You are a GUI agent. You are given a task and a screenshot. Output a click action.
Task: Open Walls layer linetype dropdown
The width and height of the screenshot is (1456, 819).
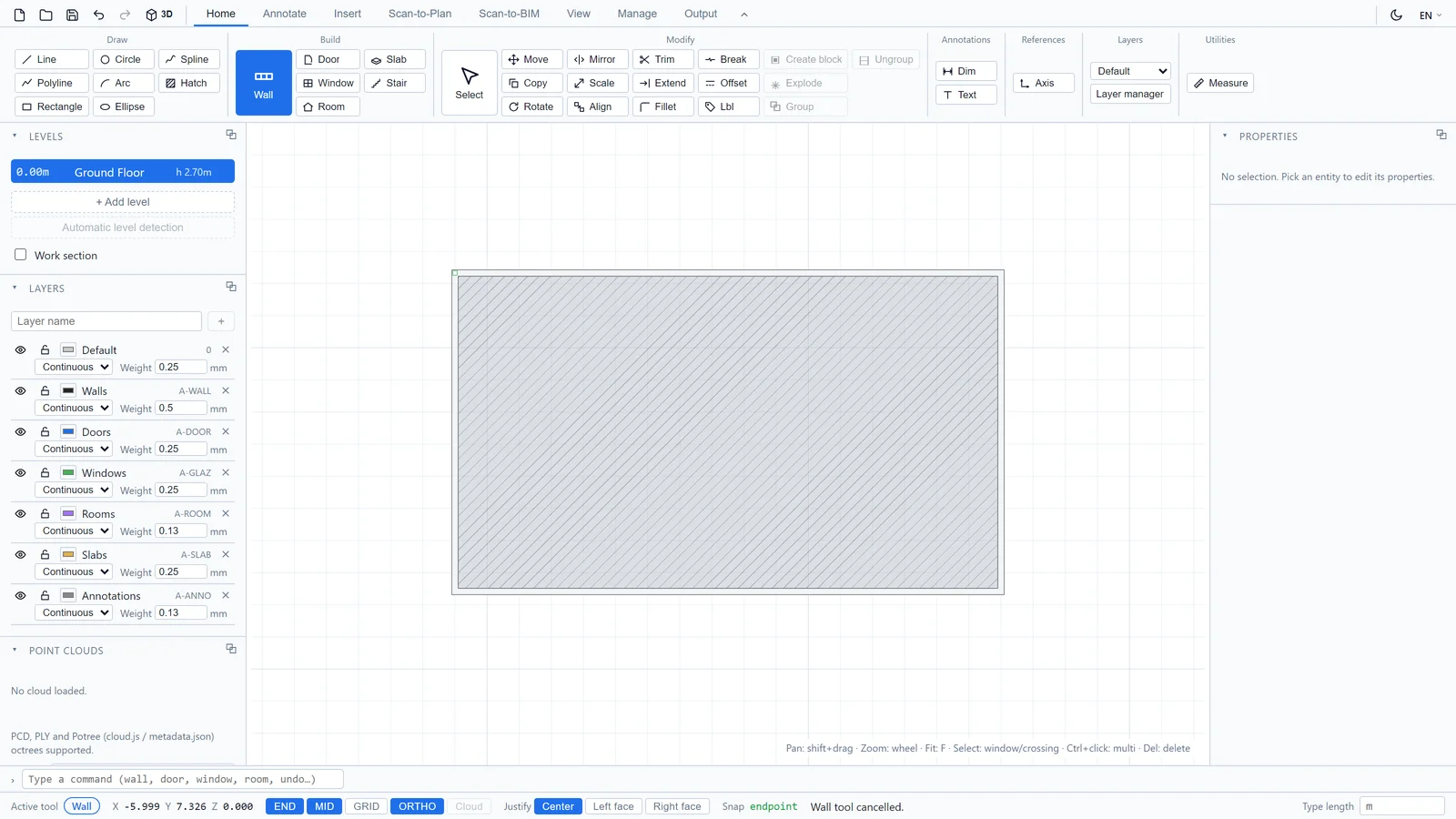pyautogui.click(x=73, y=408)
